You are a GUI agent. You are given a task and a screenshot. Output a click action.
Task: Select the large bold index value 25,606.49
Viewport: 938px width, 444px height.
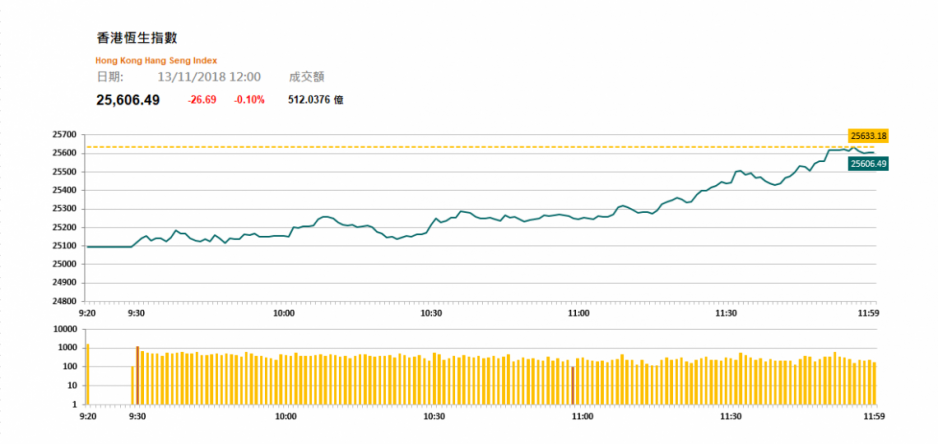pos(128,100)
